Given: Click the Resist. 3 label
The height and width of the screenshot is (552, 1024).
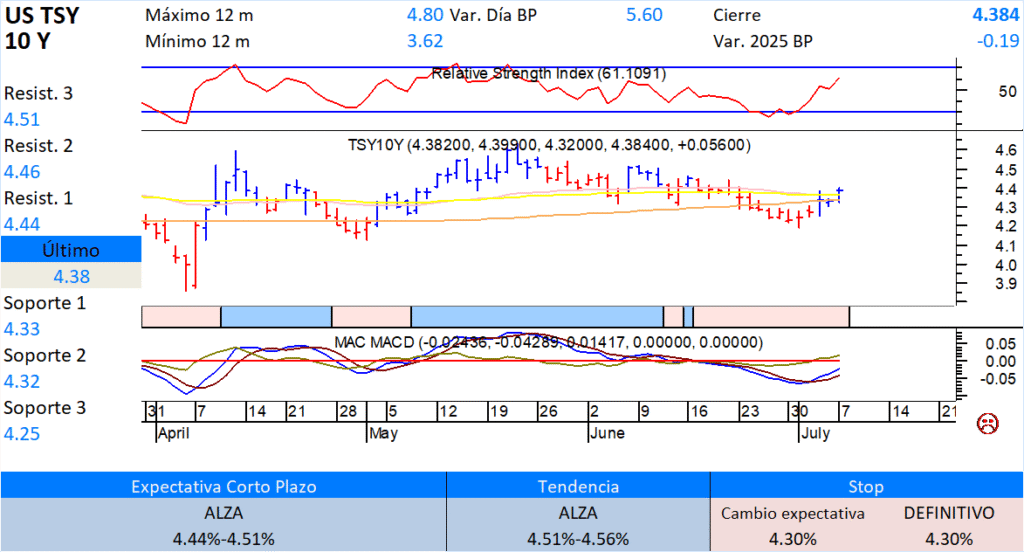Looking at the screenshot, I should pos(39,93).
